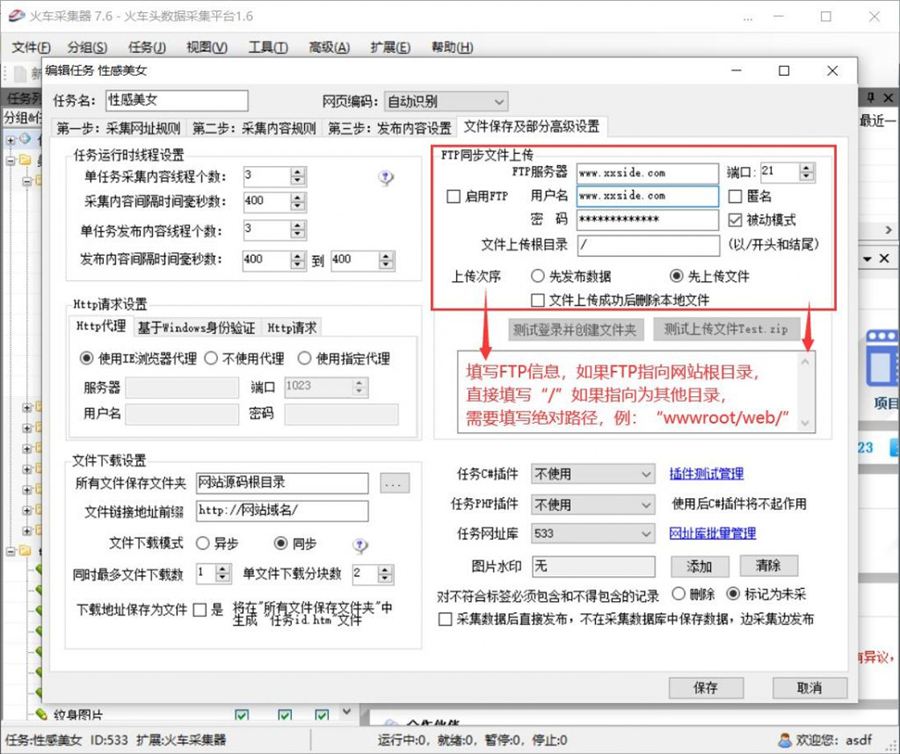Select the 先发布数据 upload order
The width and height of the screenshot is (900, 754).
click(538, 276)
